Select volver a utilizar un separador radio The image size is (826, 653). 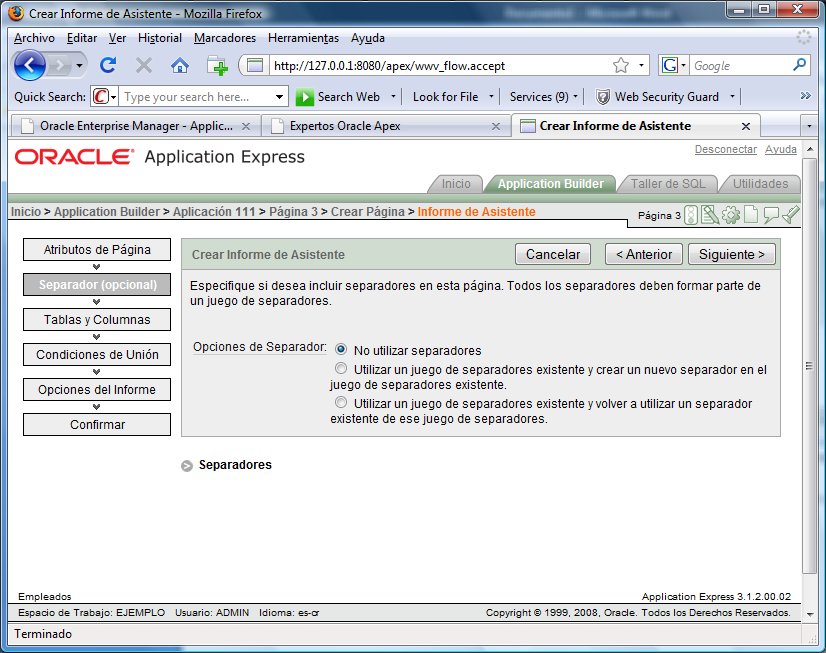point(341,402)
